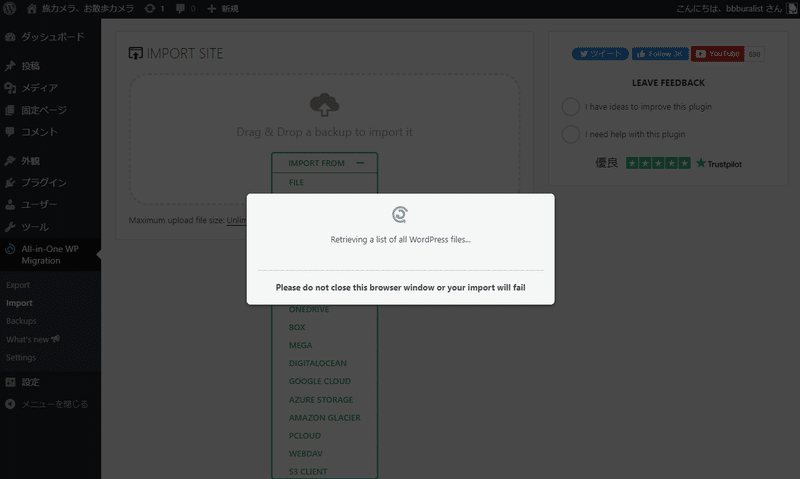
Task: Click the pages icon beside 固定ページ
Action: (10, 110)
